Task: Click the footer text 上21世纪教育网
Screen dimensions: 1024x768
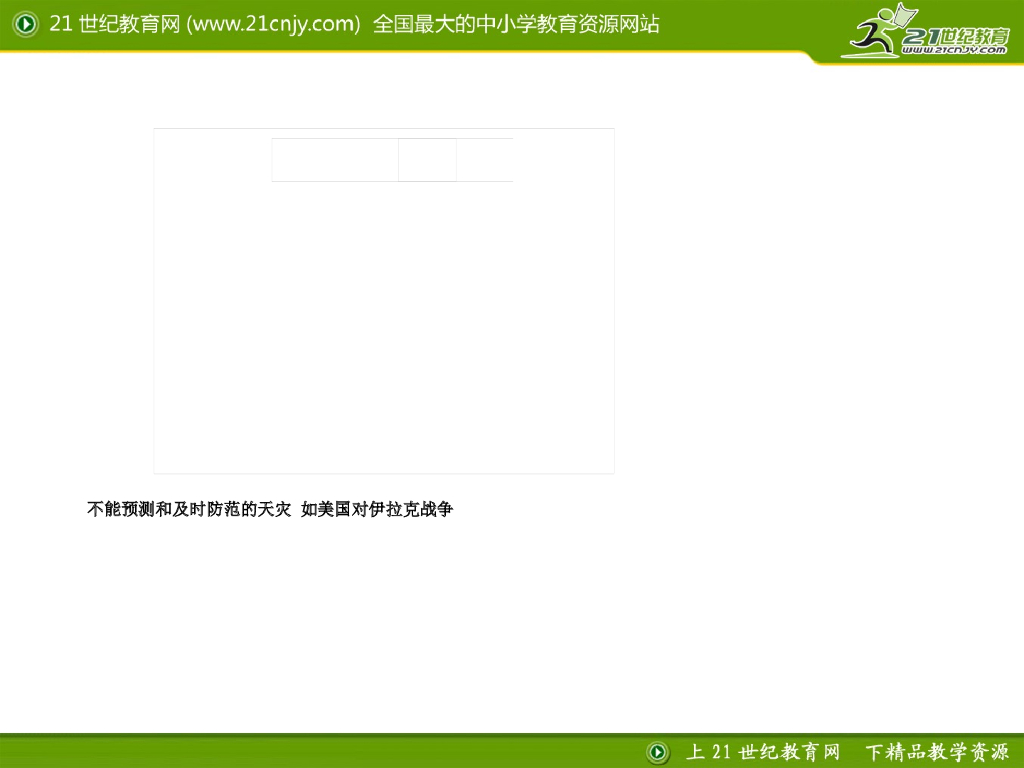Action: click(x=762, y=752)
